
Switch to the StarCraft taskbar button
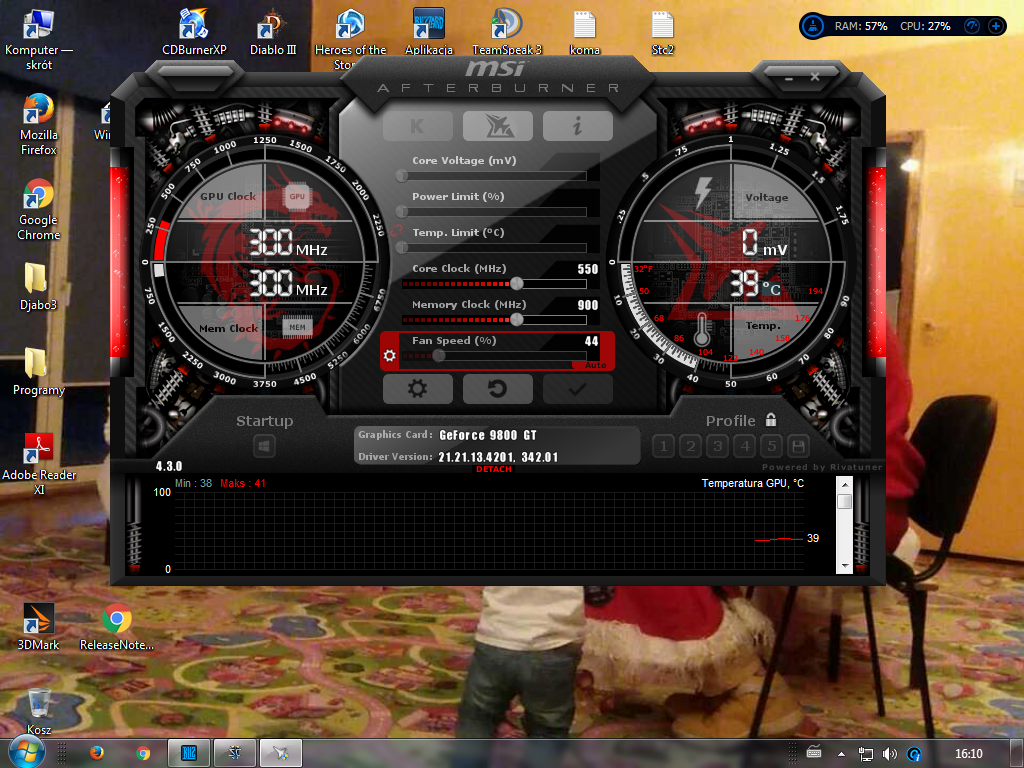[x=234, y=753]
